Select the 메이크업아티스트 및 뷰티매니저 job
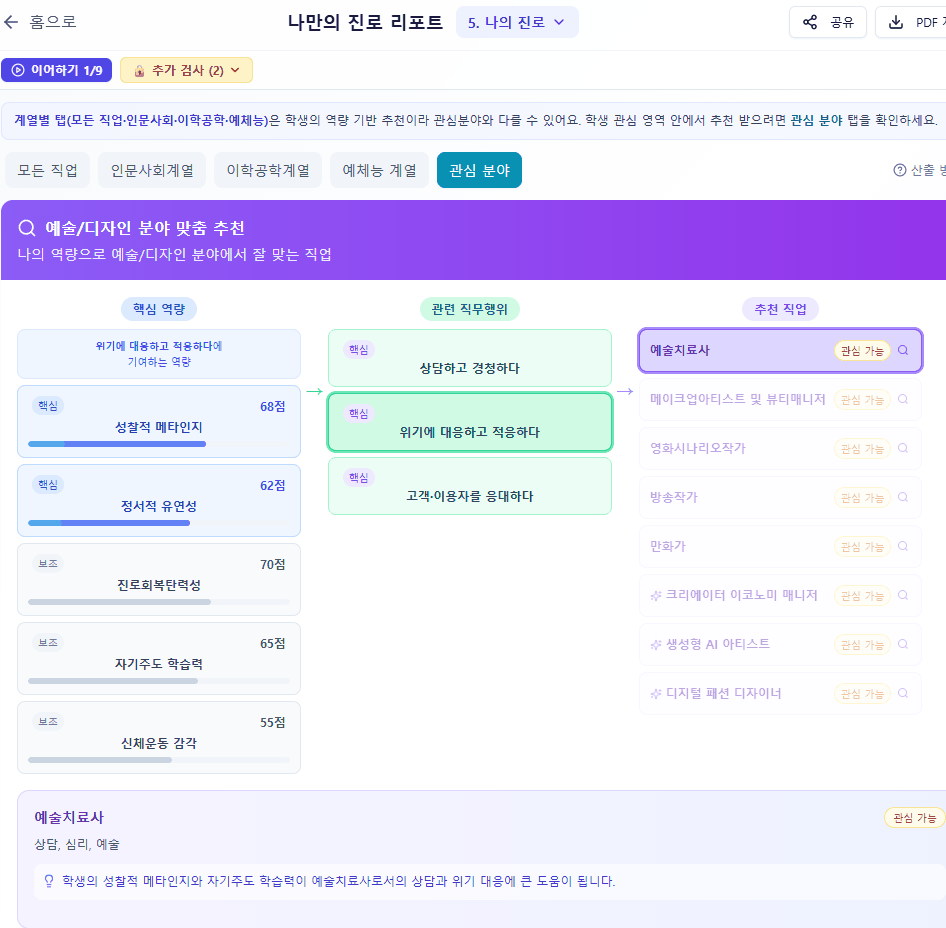 click(780, 399)
